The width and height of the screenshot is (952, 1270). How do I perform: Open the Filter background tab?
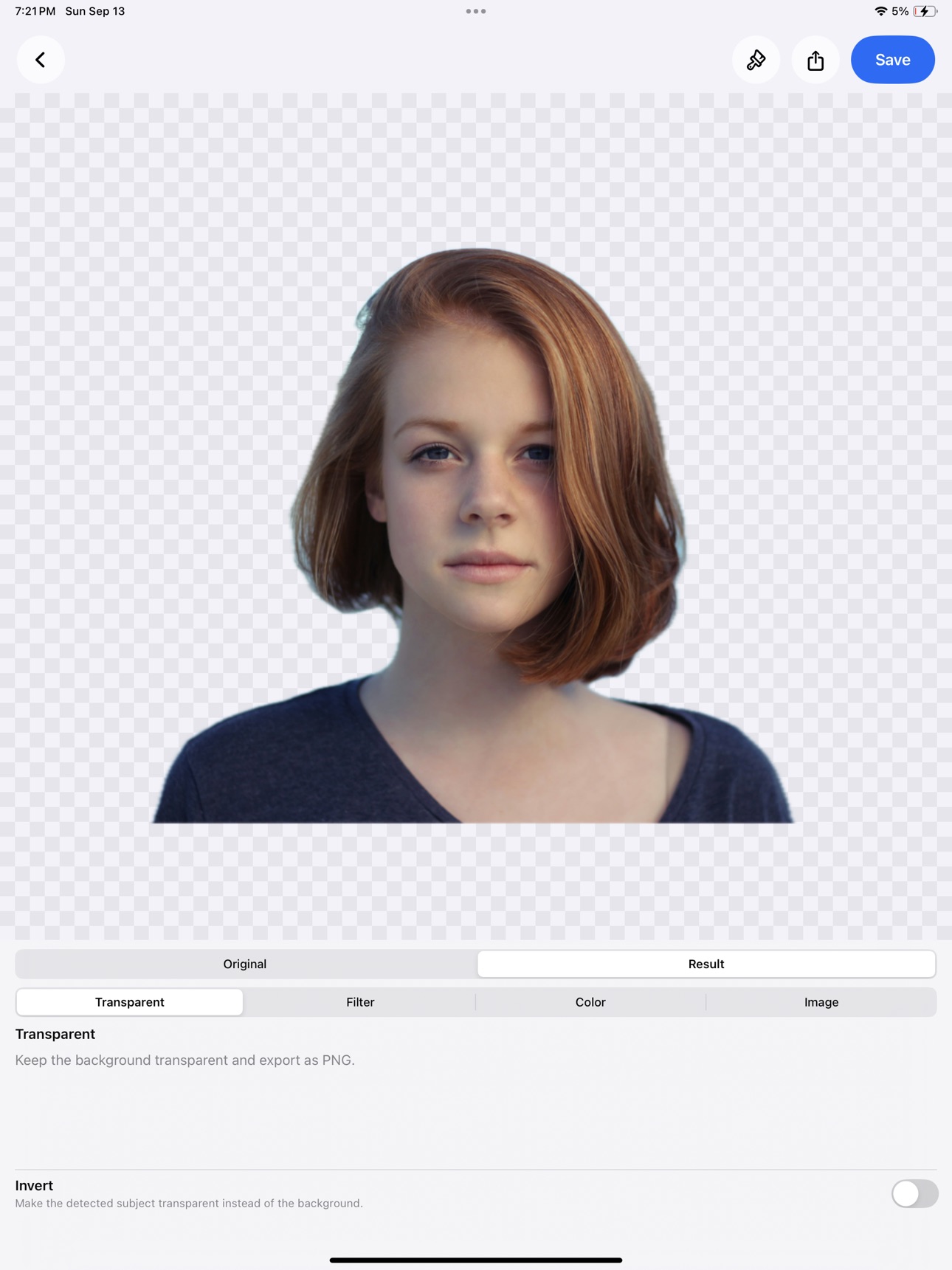point(360,1002)
